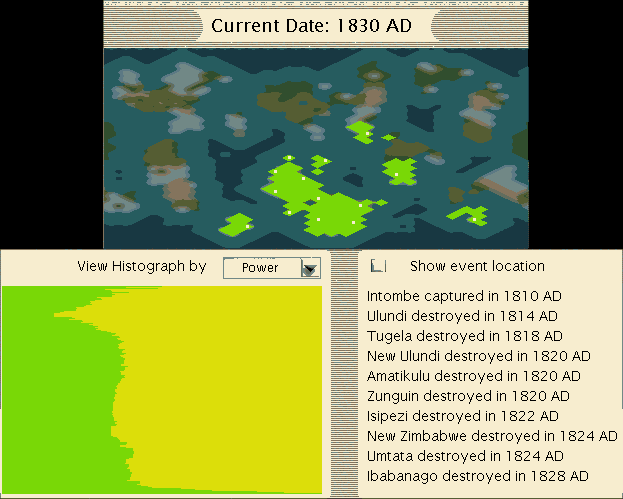The image size is (623, 499).
Task: Click the View Histograph by label
Action: pos(142,266)
